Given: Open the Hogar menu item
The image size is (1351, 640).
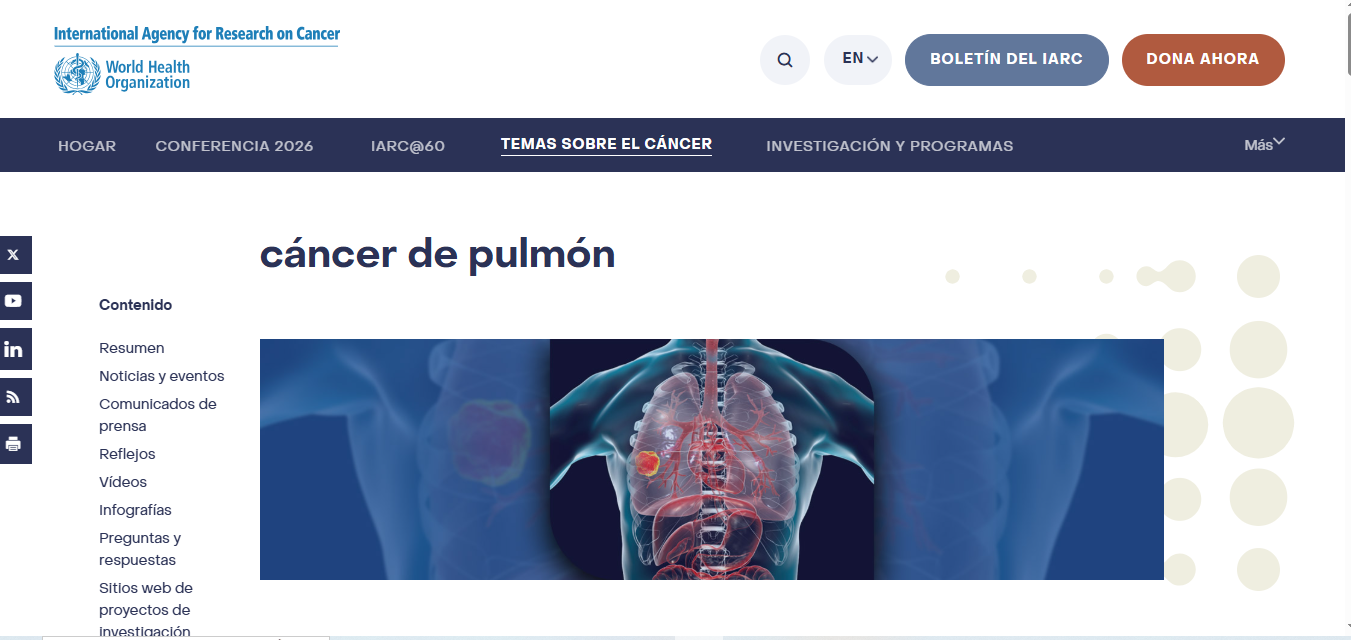Looking at the screenshot, I should coord(87,146).
